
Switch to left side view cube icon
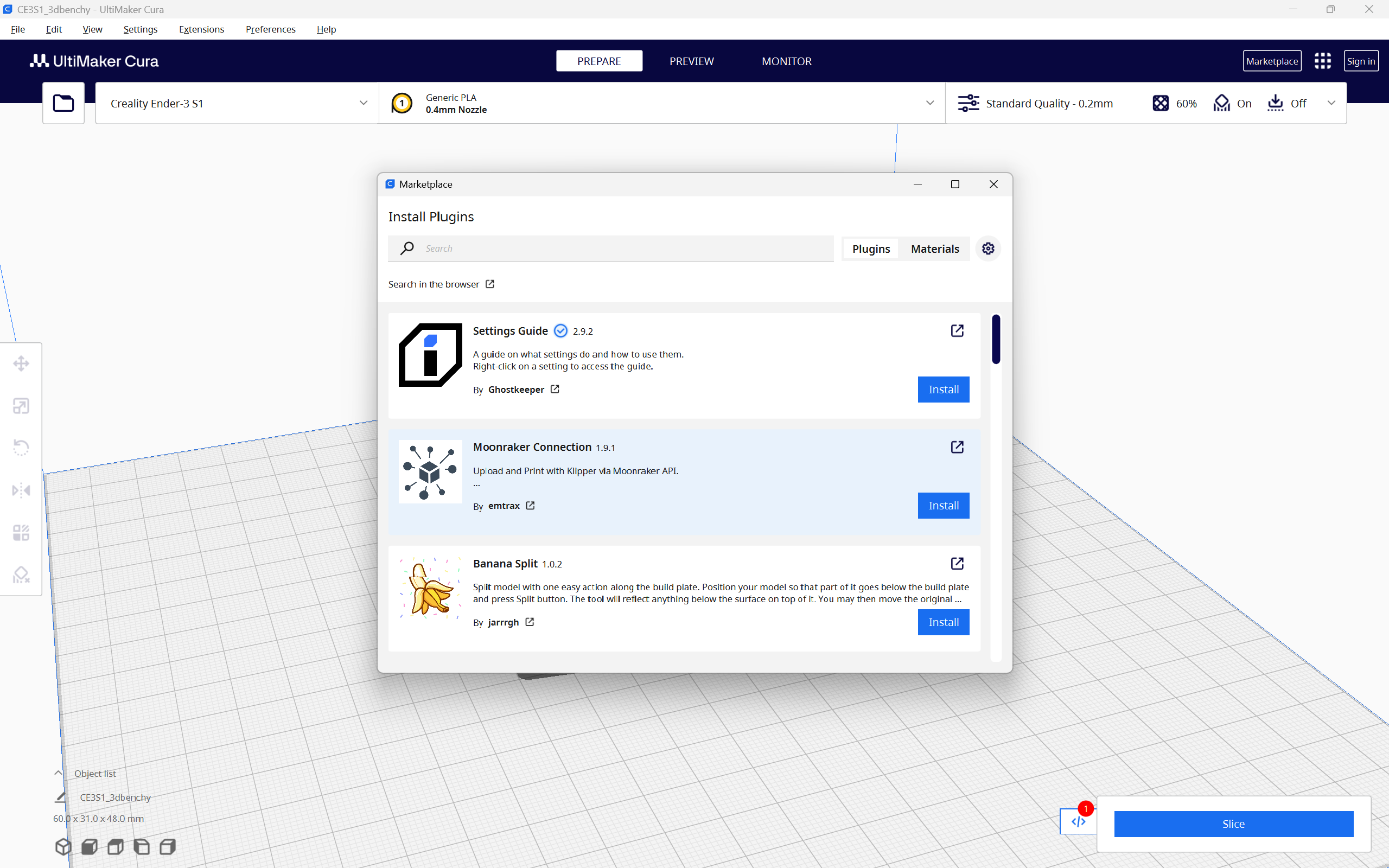pyautogui.click(x=142, y=846)
